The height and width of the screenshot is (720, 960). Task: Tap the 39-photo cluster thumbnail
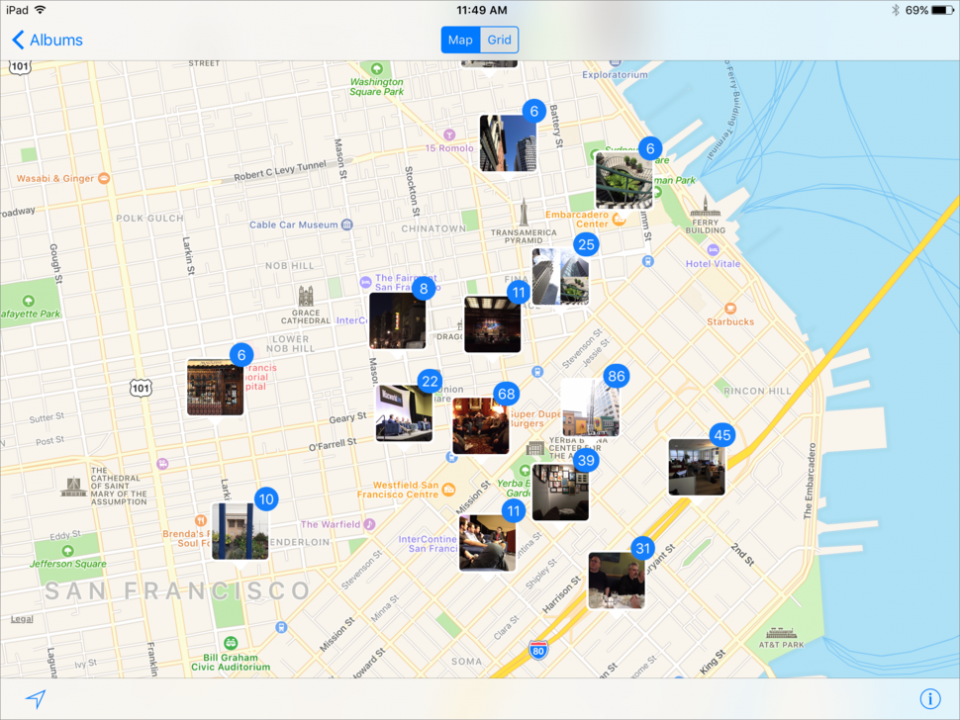[x=560, y=492]
